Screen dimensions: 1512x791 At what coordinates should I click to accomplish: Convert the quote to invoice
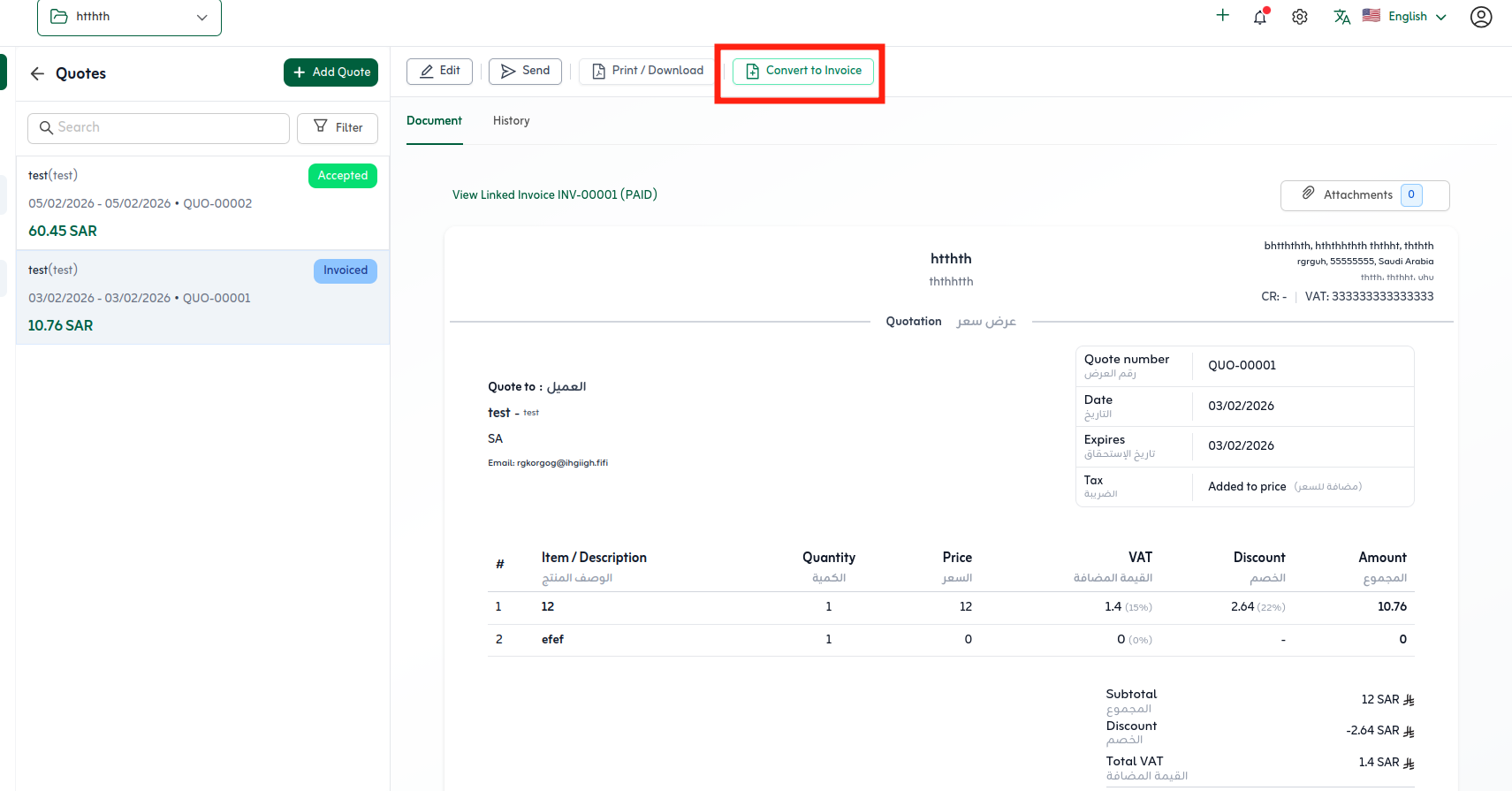pos(803,71)
